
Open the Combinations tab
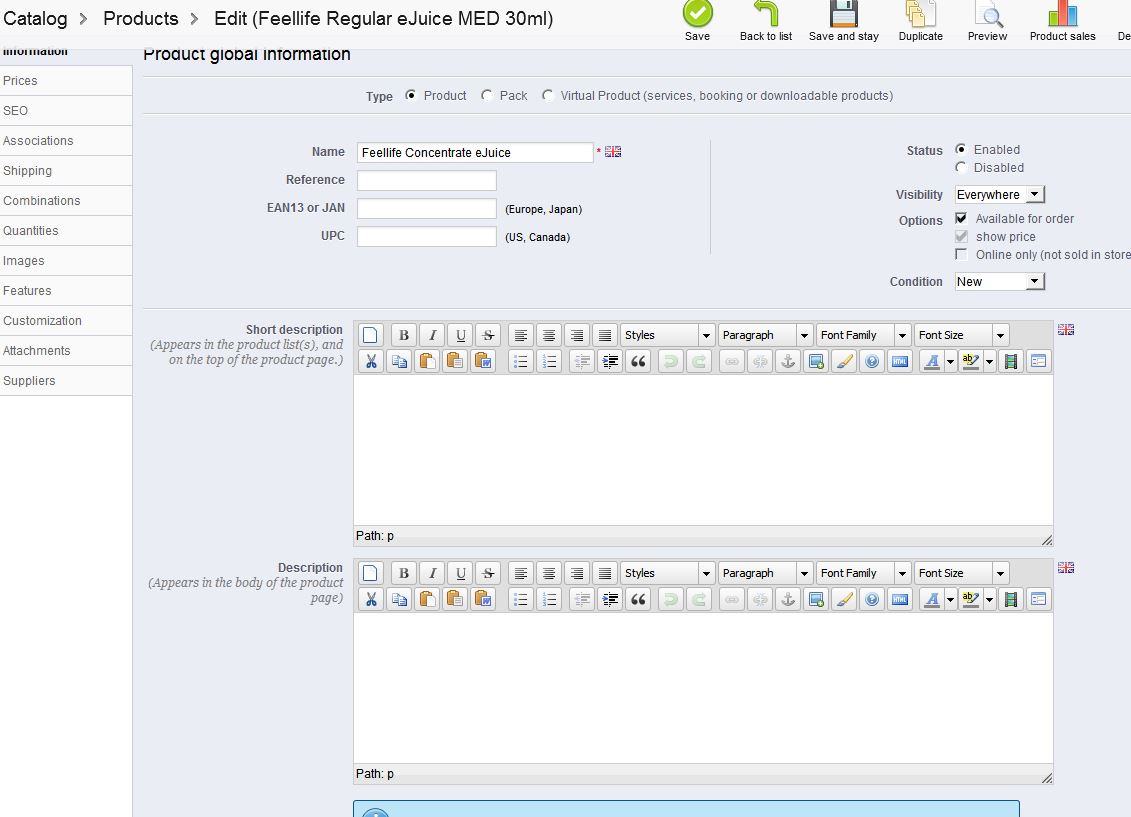pos(66,200)
